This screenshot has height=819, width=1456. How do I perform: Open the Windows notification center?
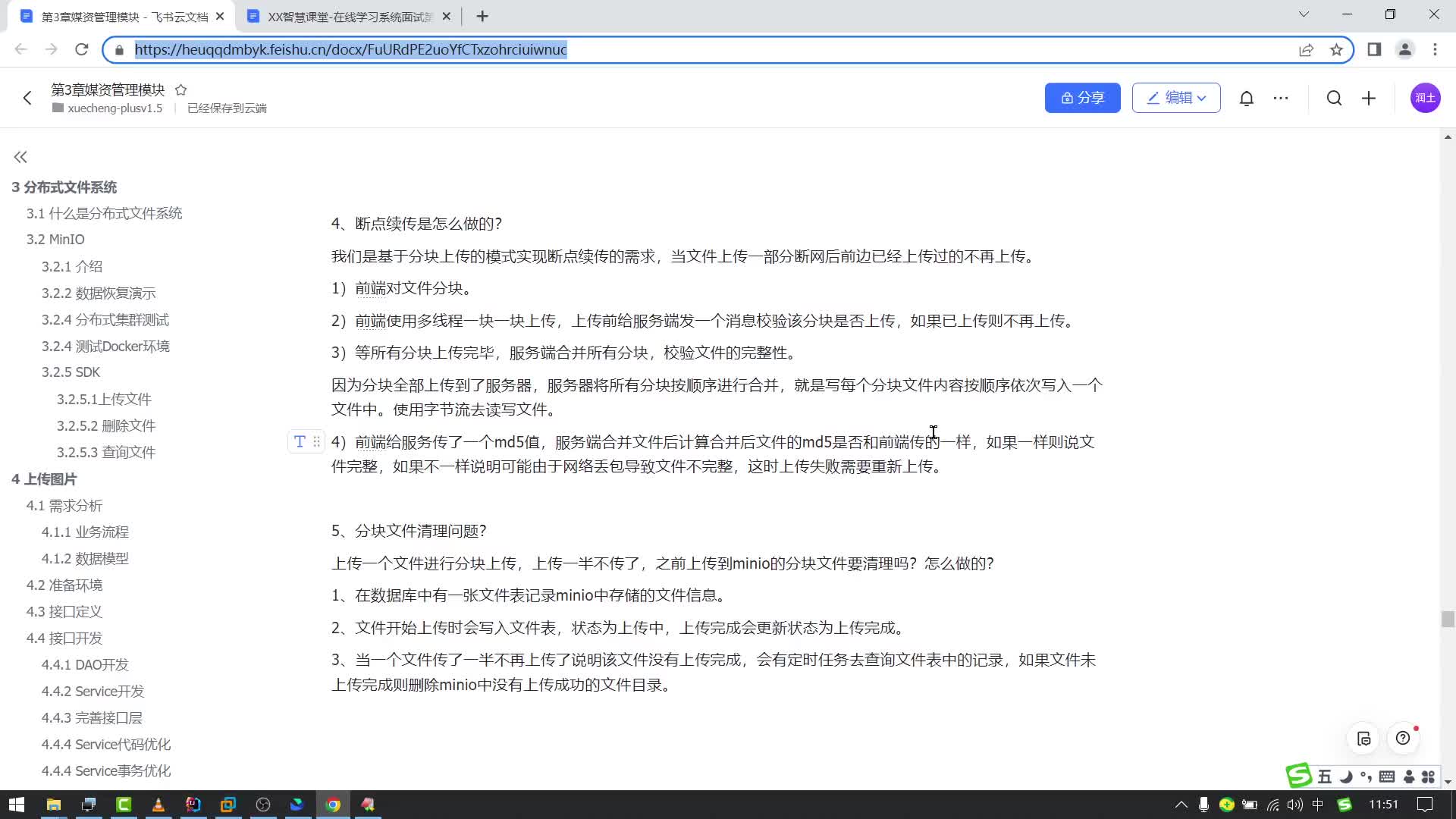click(1425, 805)
